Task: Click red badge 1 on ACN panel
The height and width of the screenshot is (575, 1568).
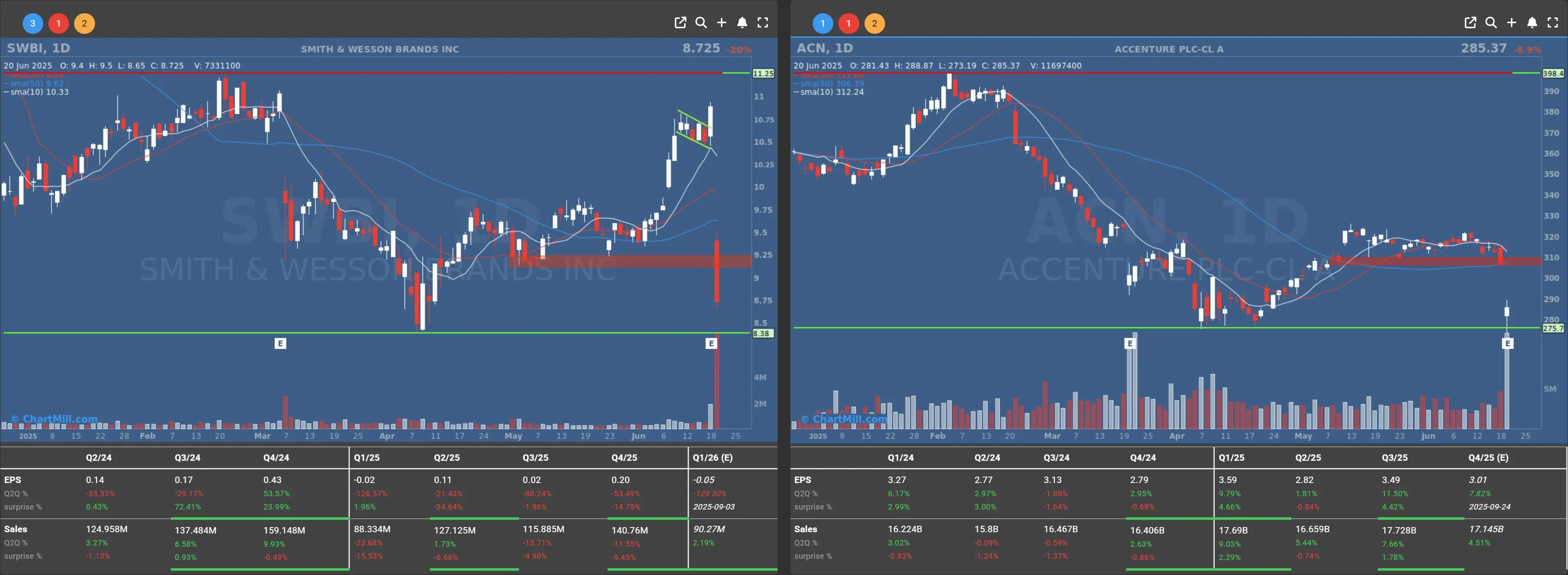Action: click(x=849, y=24)
